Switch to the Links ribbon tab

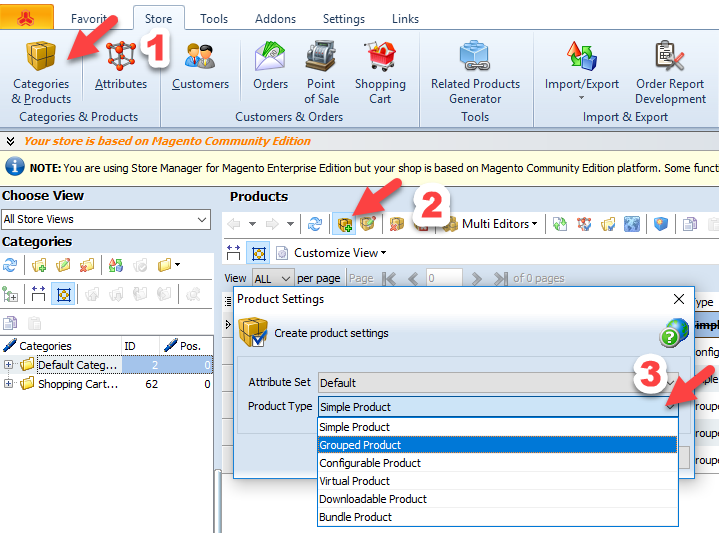point(405,19)
